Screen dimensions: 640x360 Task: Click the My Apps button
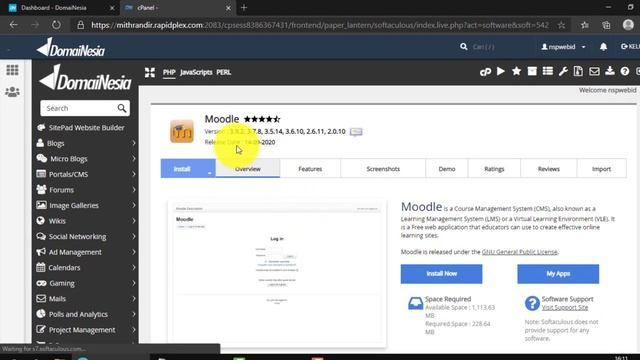558,273
